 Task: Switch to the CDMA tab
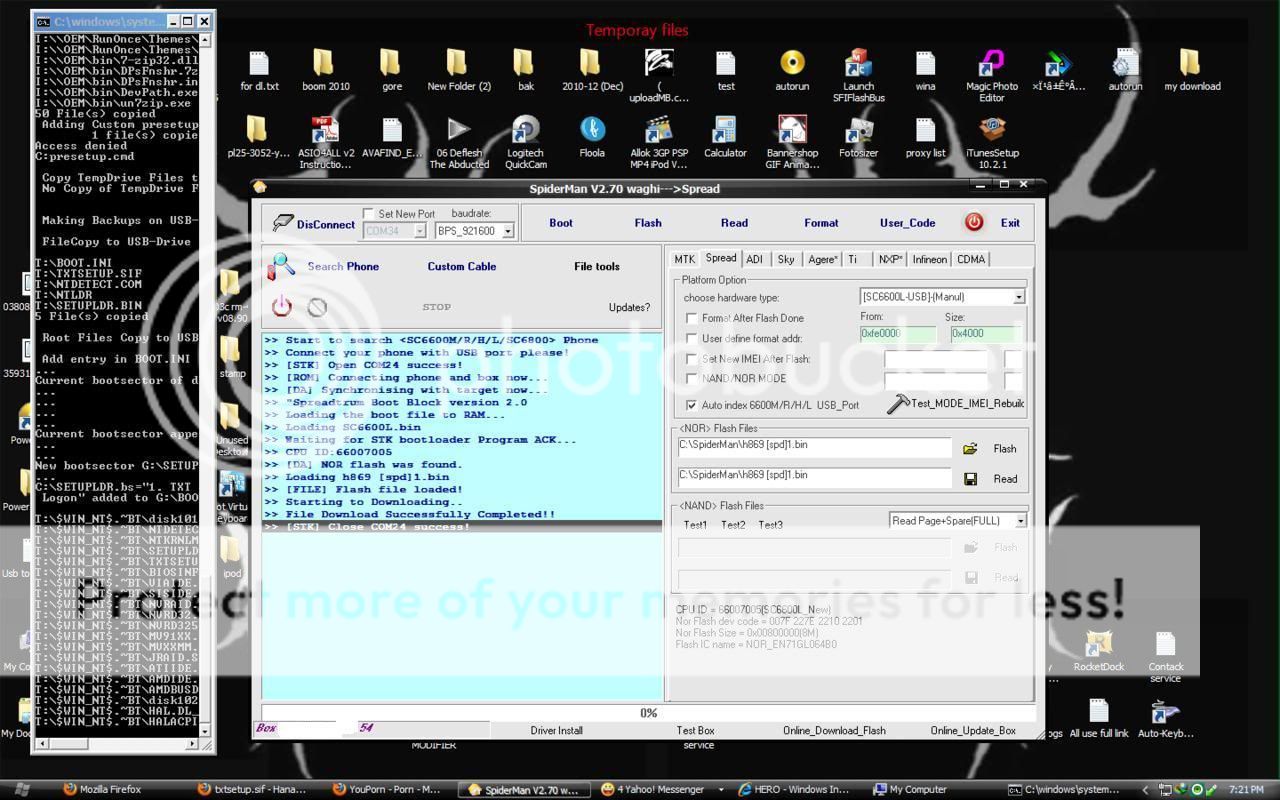tap(971, 259)
